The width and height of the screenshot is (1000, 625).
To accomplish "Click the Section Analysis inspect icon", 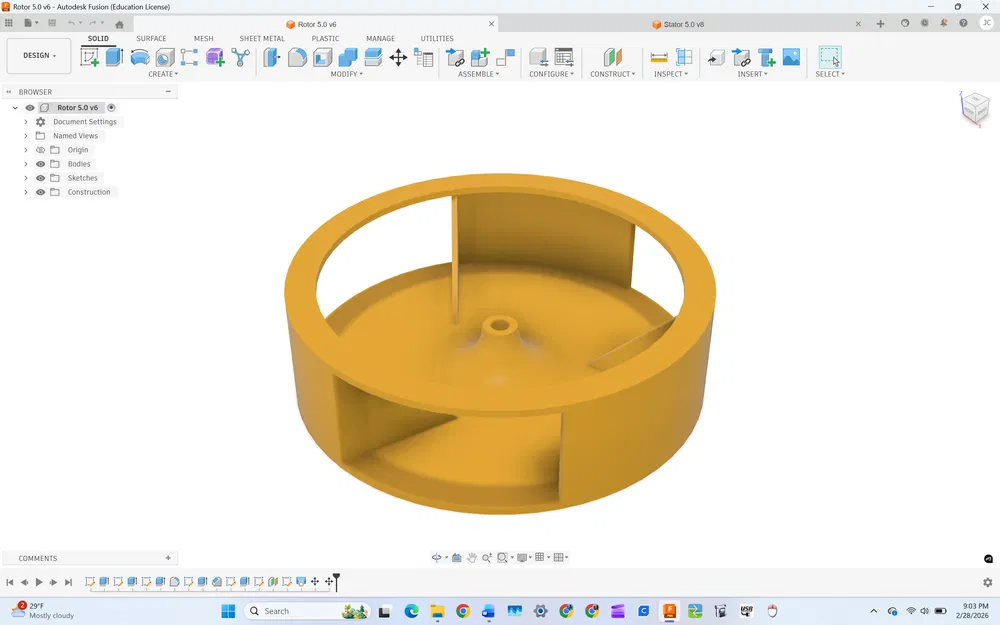I will (x=684, y=57).
